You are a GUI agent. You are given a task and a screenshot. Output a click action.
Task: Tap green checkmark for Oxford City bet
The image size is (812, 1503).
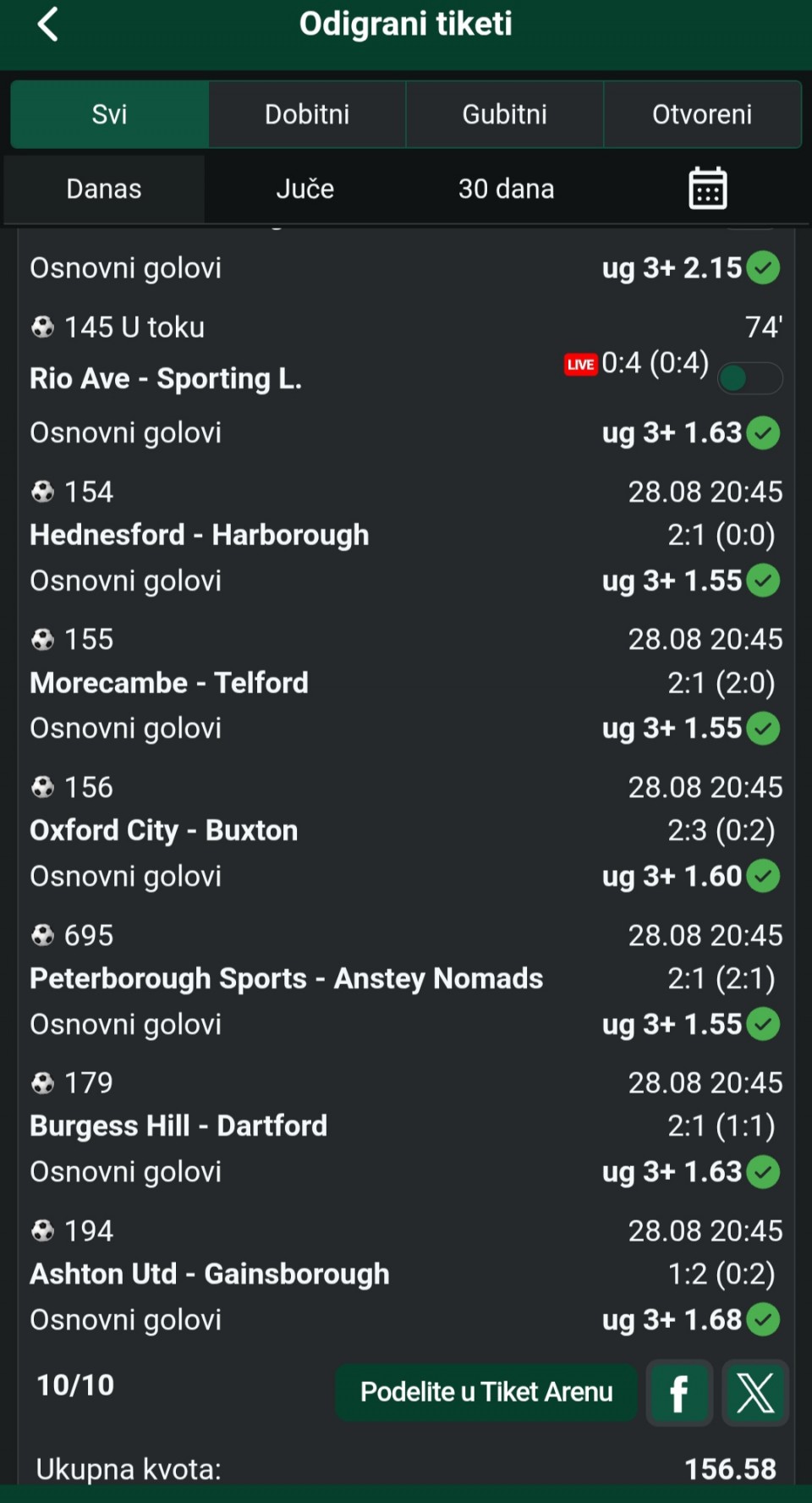(x=764, y=876)
